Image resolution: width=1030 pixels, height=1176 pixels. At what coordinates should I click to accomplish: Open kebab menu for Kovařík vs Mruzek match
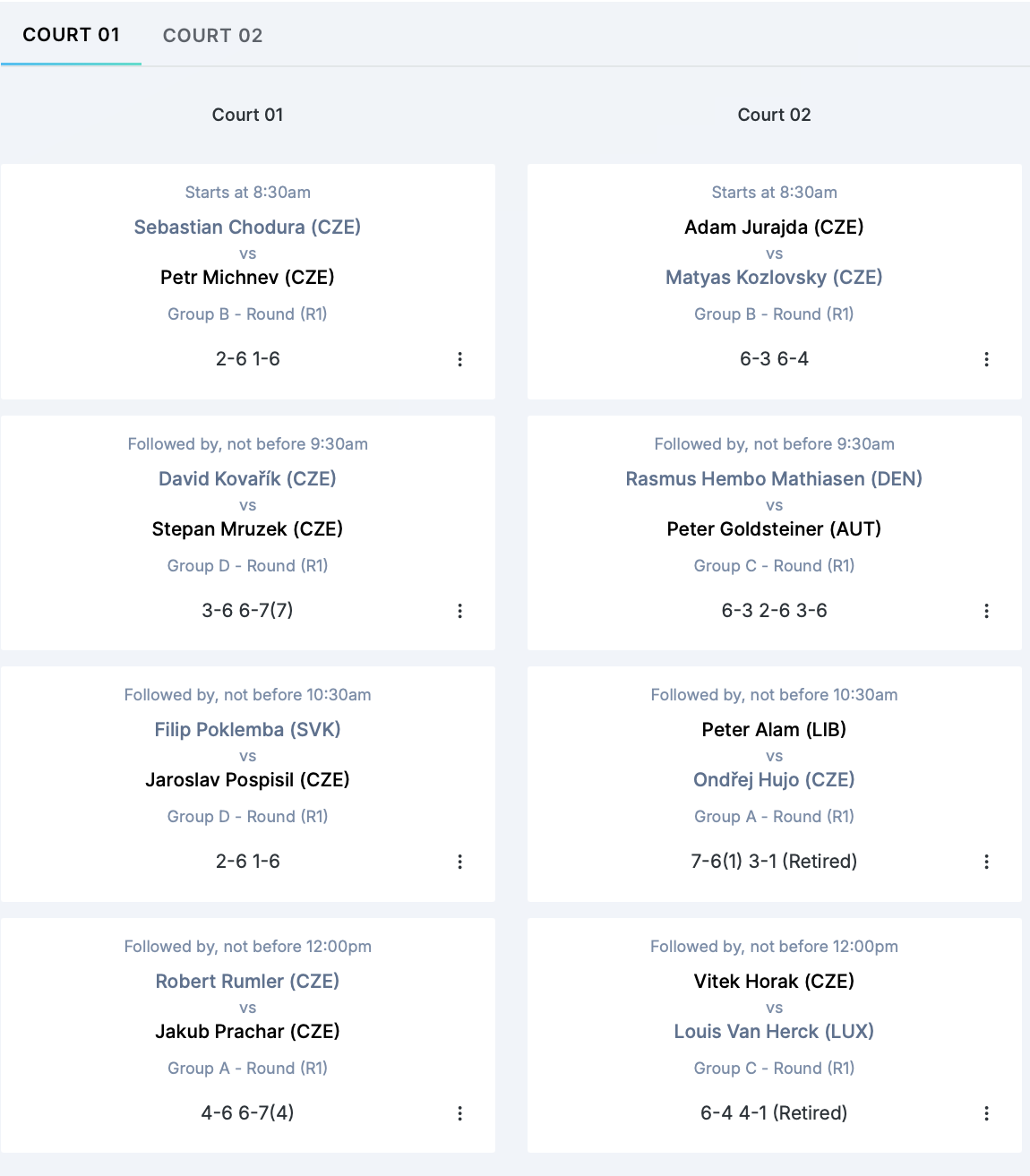459,611
